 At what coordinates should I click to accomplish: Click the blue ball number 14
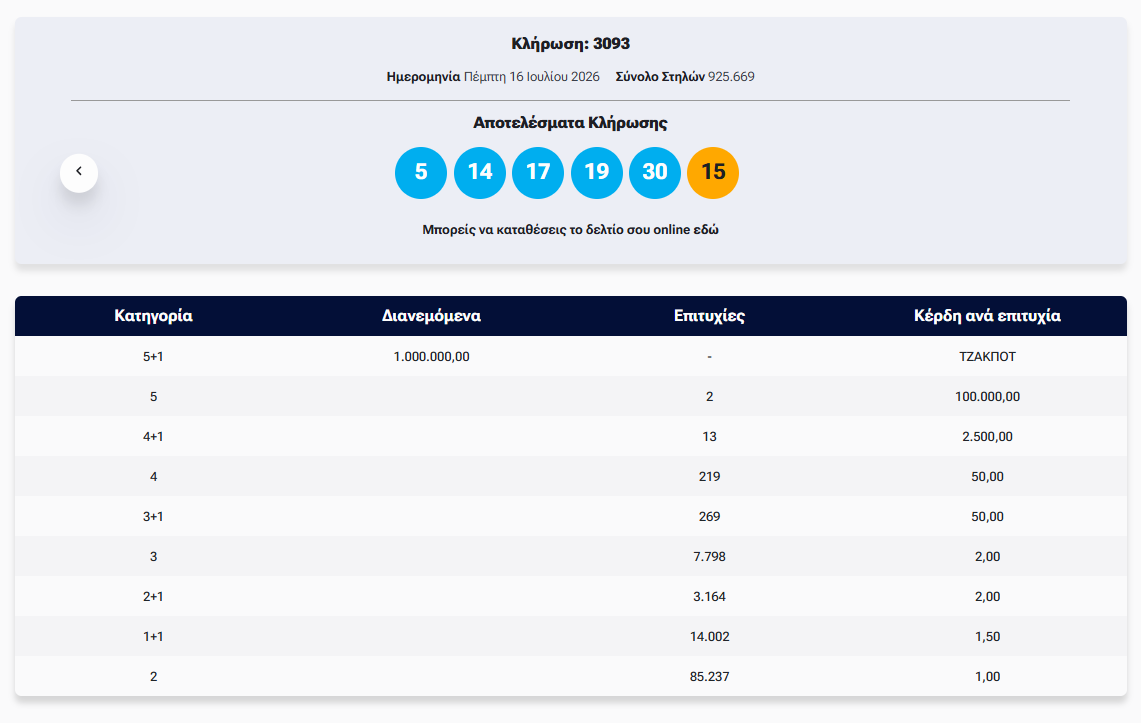click(480, 172)
